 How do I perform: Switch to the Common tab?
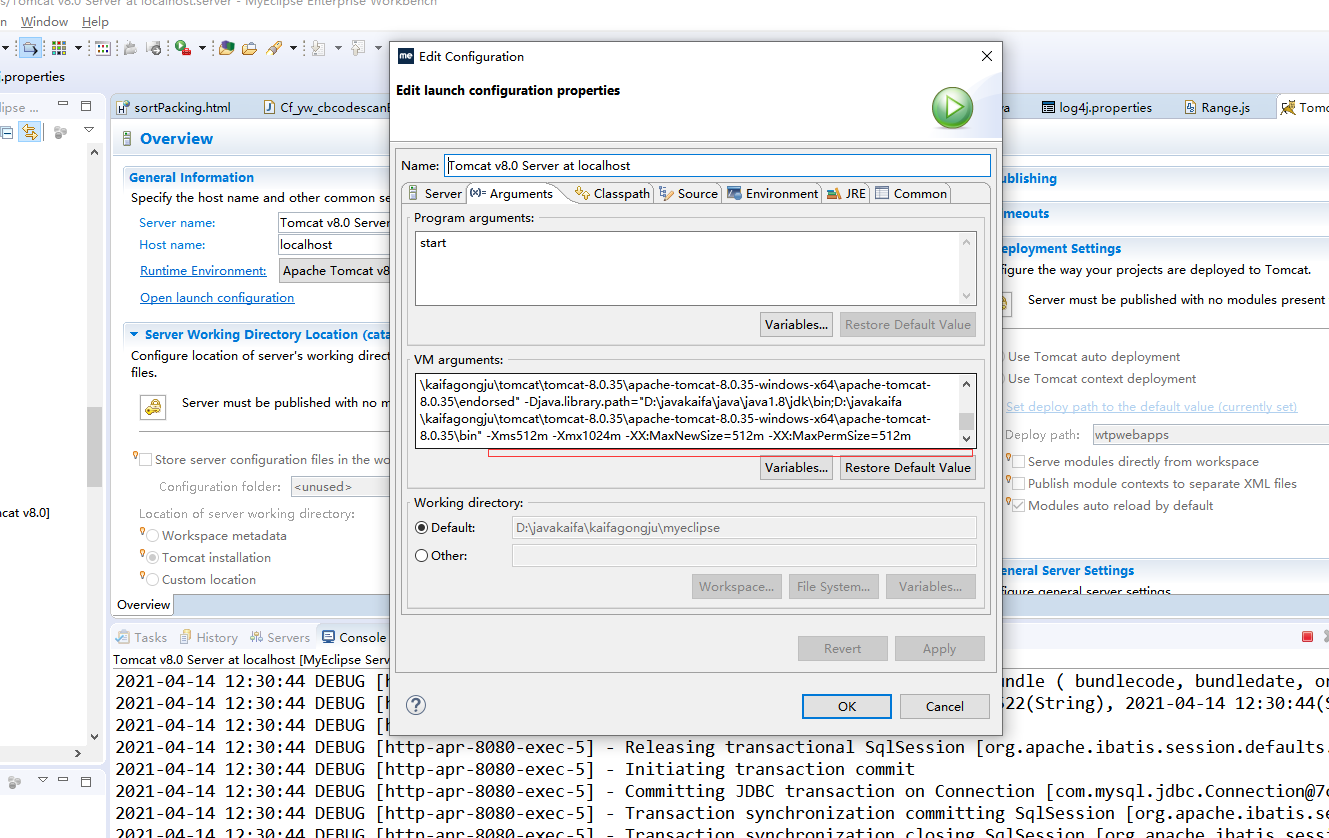[x=911, y=194]
